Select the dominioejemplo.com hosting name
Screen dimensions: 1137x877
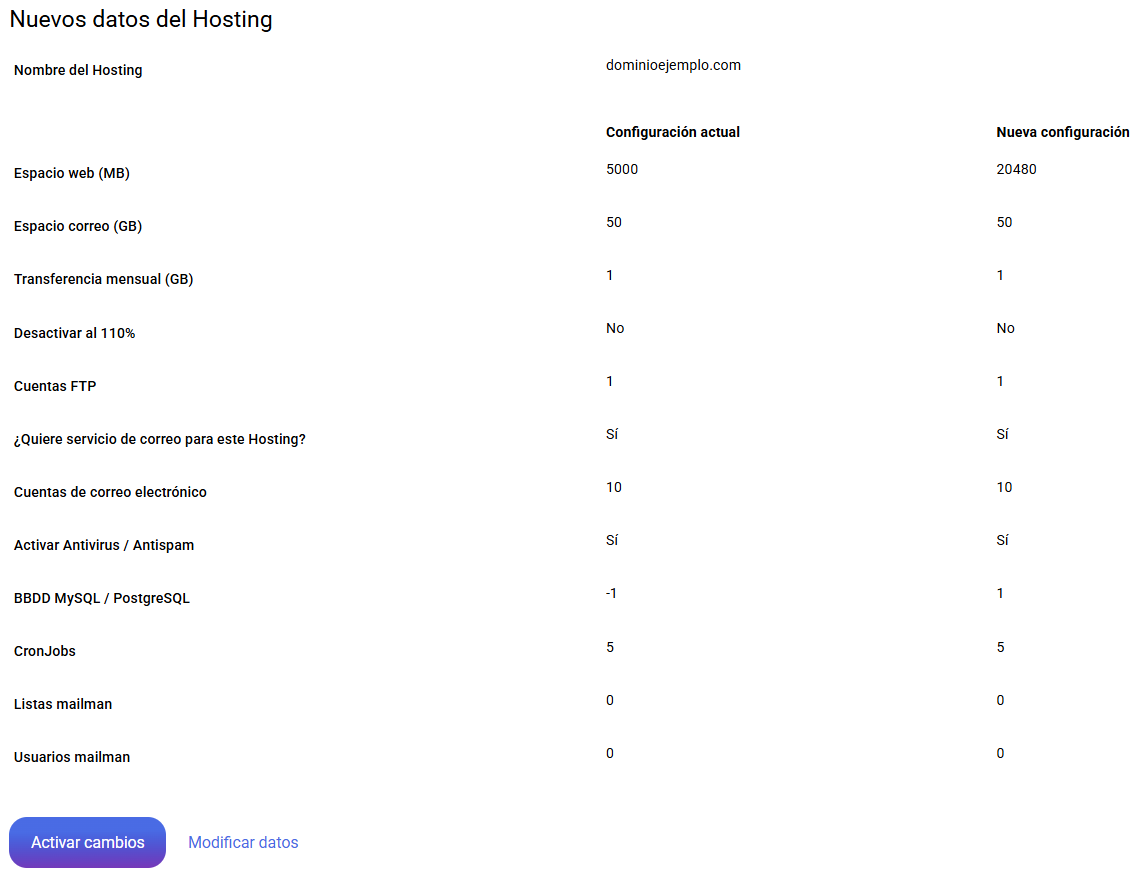[673, 65]
